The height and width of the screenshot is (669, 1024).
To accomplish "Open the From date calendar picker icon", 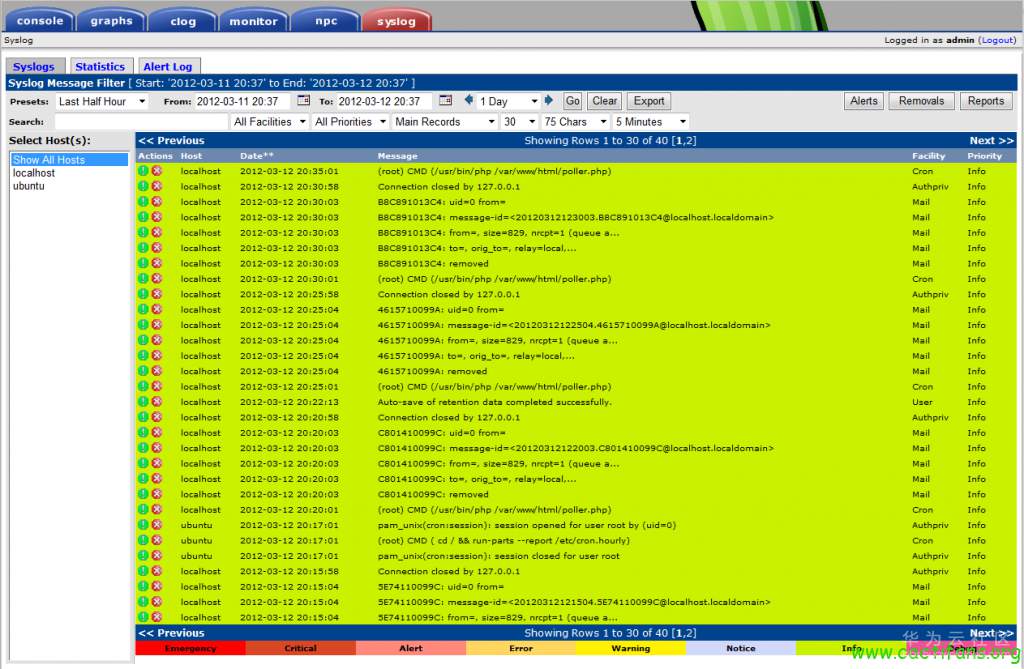I will pyautogui.click(x=304, y=101).
